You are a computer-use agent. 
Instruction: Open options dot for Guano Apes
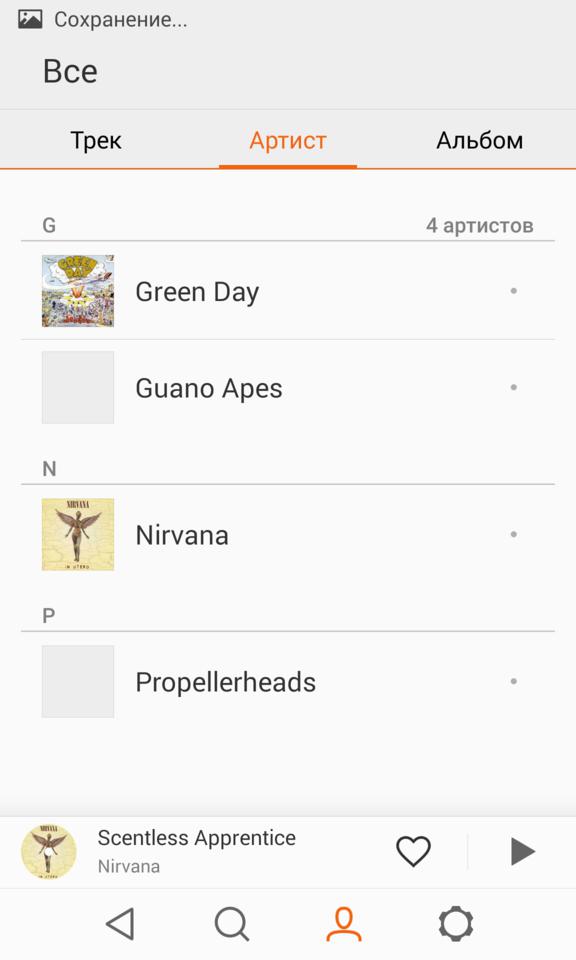tap(514, 387)
